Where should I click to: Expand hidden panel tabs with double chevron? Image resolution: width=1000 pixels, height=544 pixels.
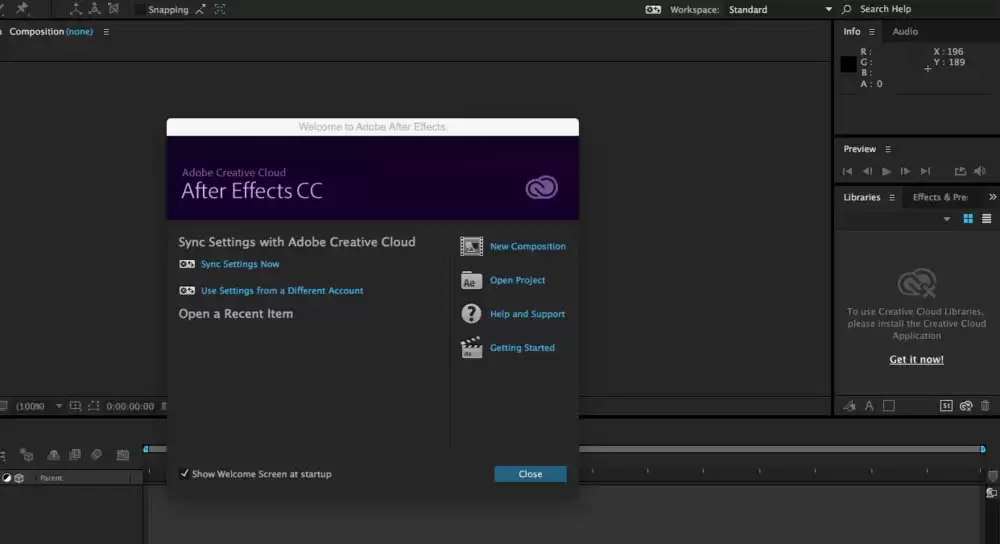click(x=992, y=197)
